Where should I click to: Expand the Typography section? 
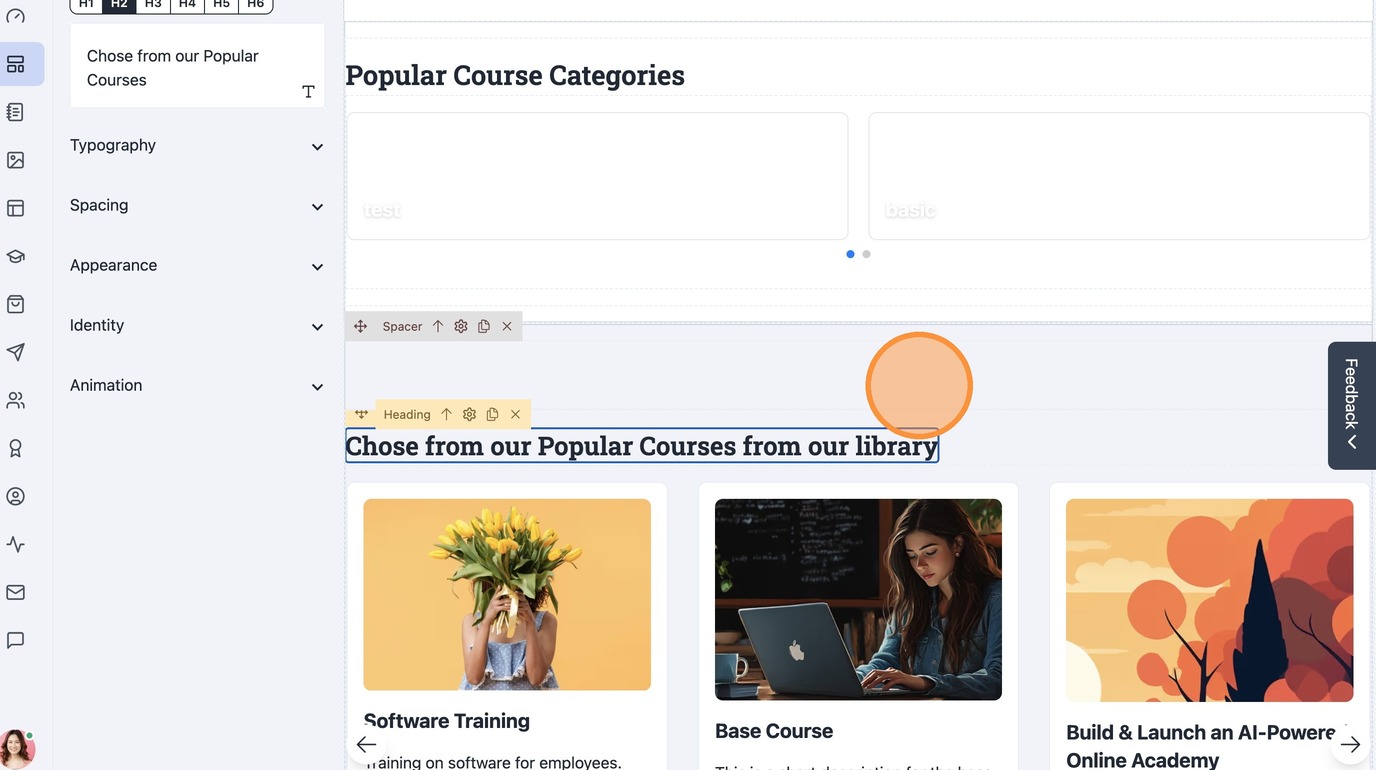[x=197, y=146]
